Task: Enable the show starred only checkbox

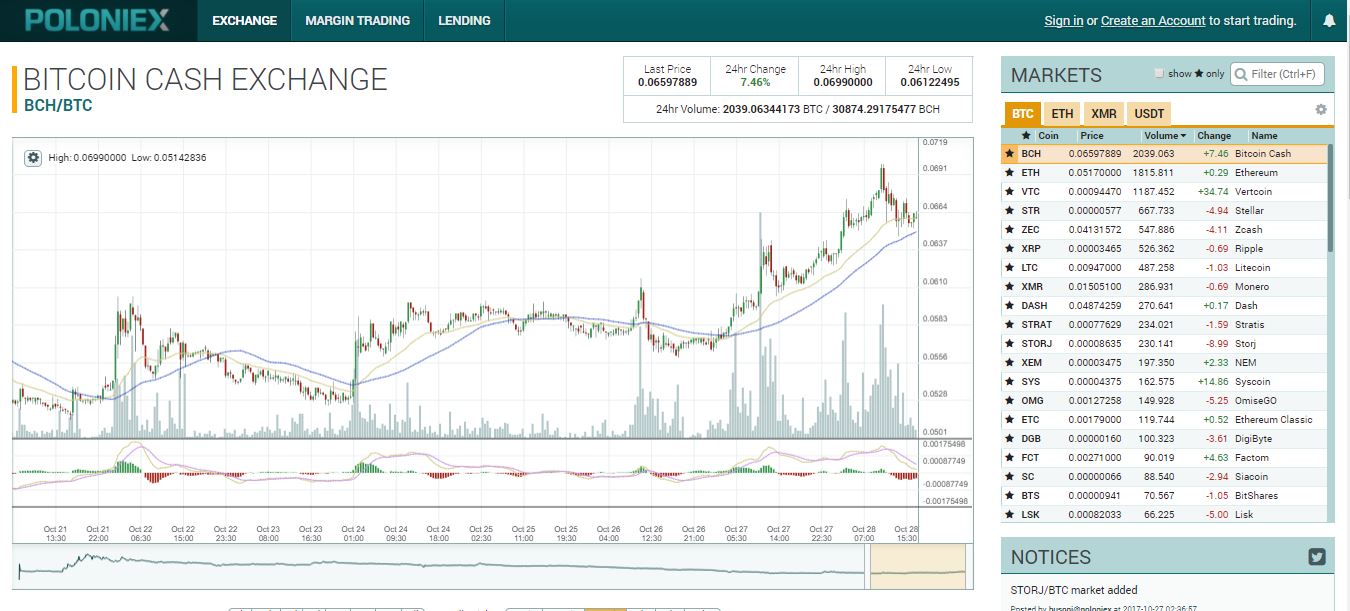Action: (x=1160, y=74)
